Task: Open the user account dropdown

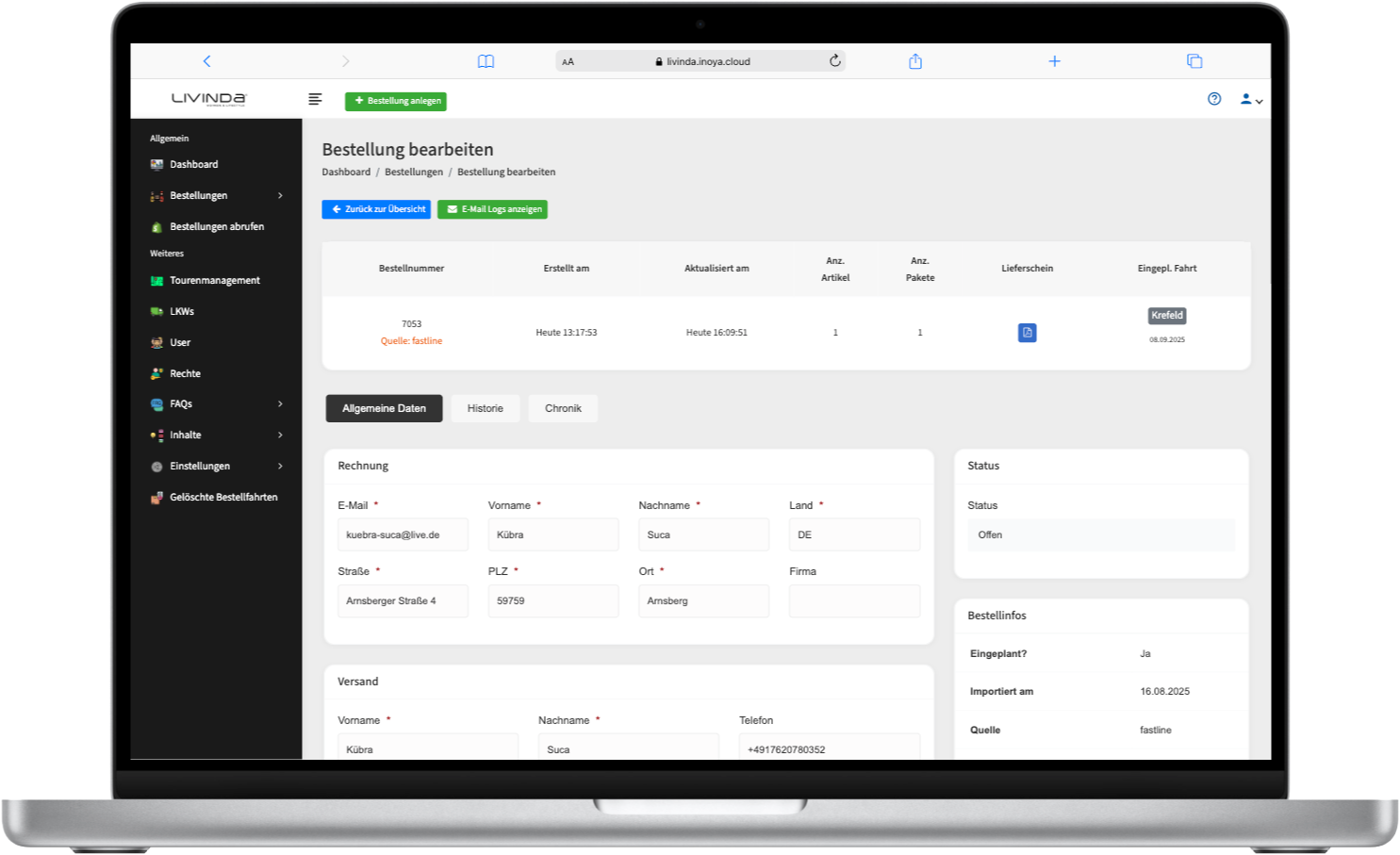Action: click(1251, 99)
